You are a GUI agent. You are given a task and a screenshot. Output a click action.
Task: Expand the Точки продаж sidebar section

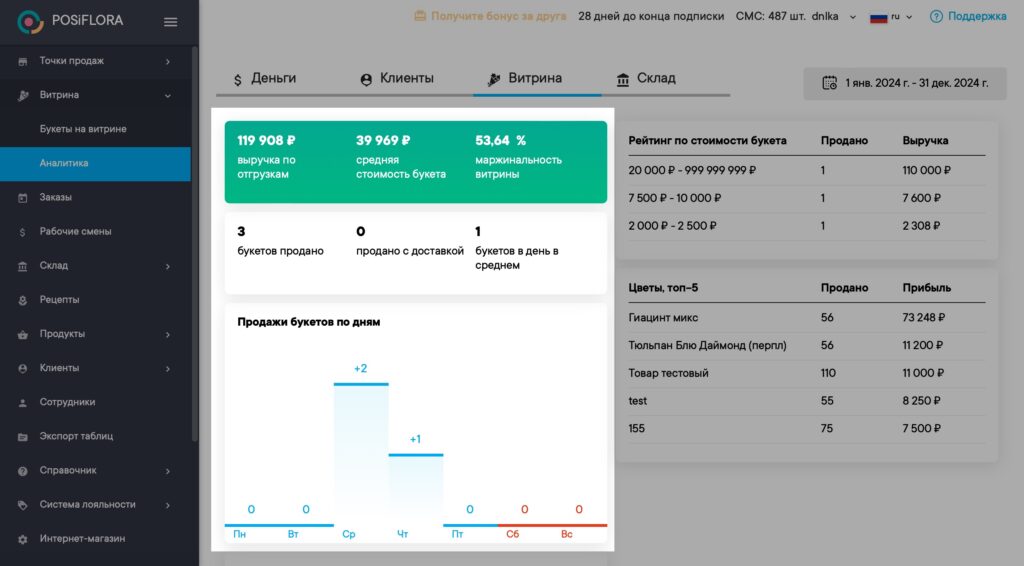[x=167, y=62]
